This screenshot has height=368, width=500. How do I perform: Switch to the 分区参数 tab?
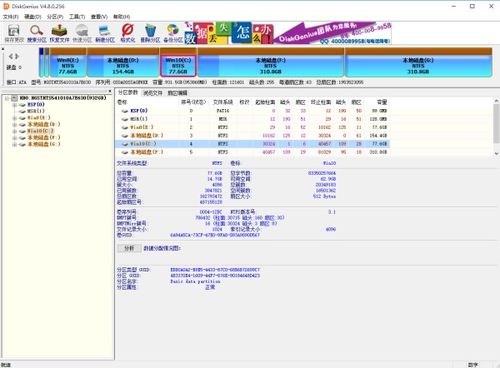click(x=128, y=92)
